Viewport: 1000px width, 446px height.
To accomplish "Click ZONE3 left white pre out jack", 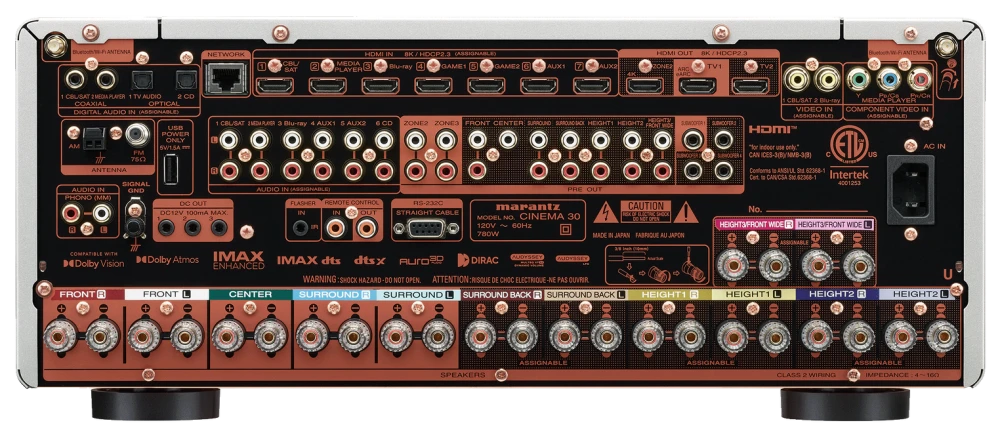I will [446, 140].
